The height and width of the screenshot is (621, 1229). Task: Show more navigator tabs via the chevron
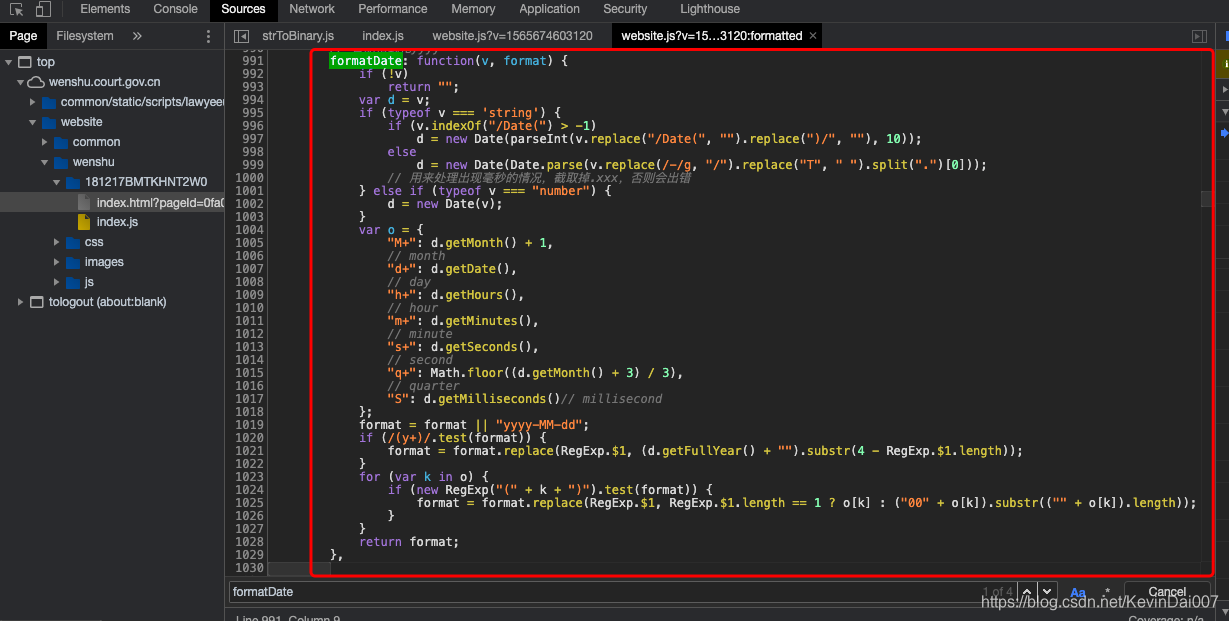tap(137, 36)
